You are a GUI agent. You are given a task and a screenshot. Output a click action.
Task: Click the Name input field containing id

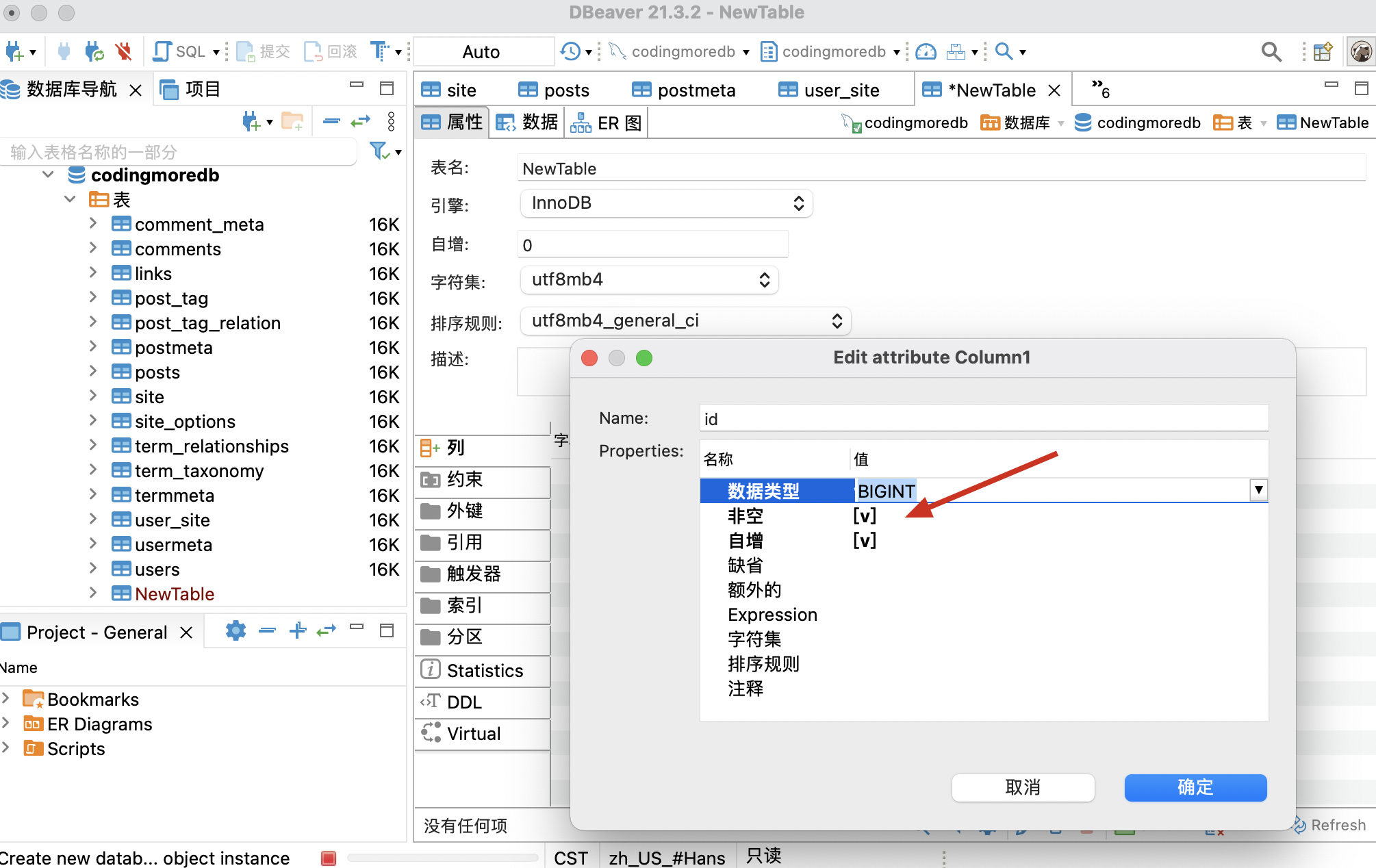983,419
